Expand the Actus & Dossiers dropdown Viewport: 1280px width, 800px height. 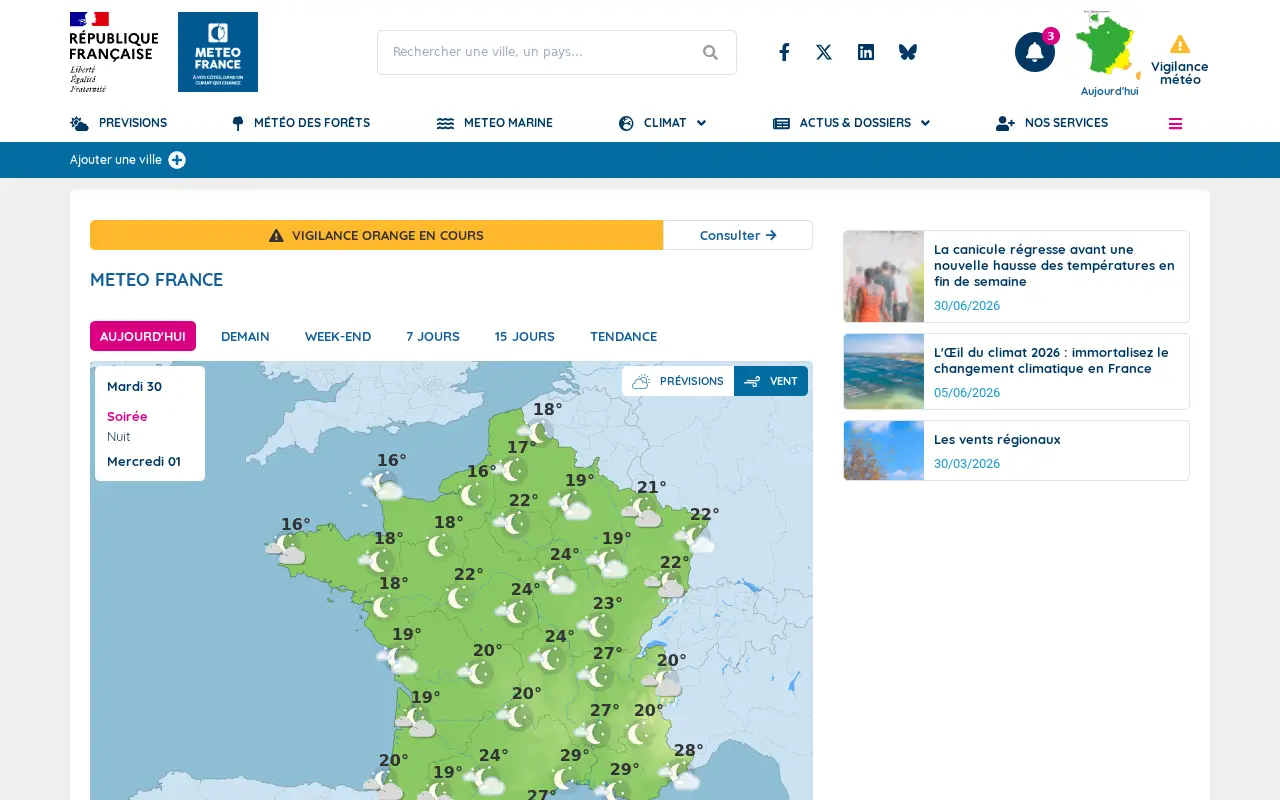(852, 124)
